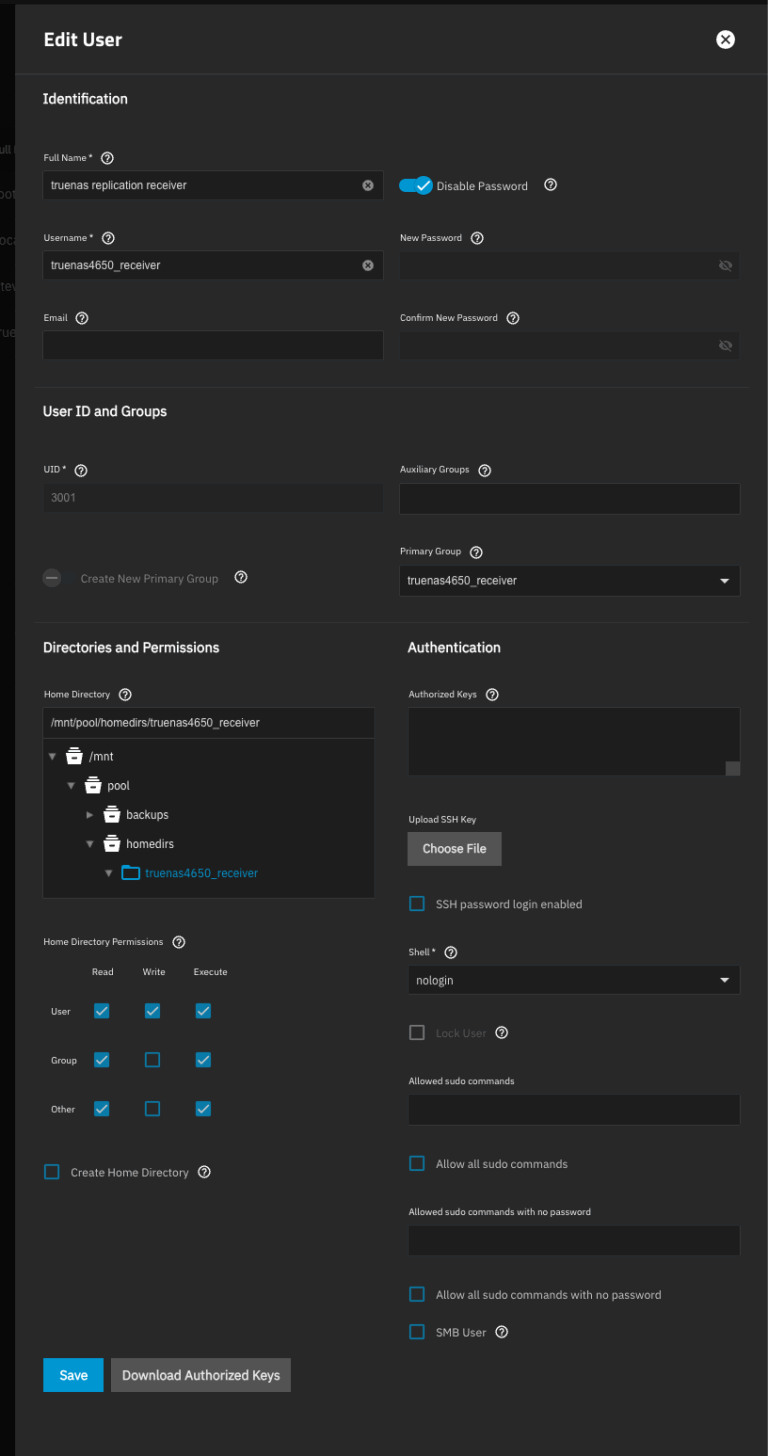Enable SSH password login checkbox
This screenshot has width=768, height=1456.
(x=417, y=904)
